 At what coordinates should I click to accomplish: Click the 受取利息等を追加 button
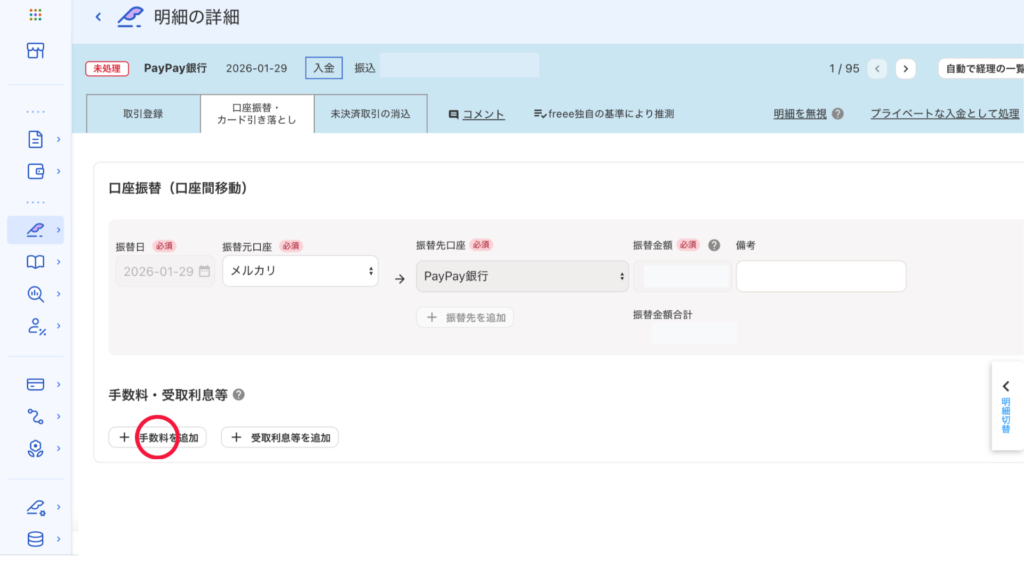click(x=280, y=437)
